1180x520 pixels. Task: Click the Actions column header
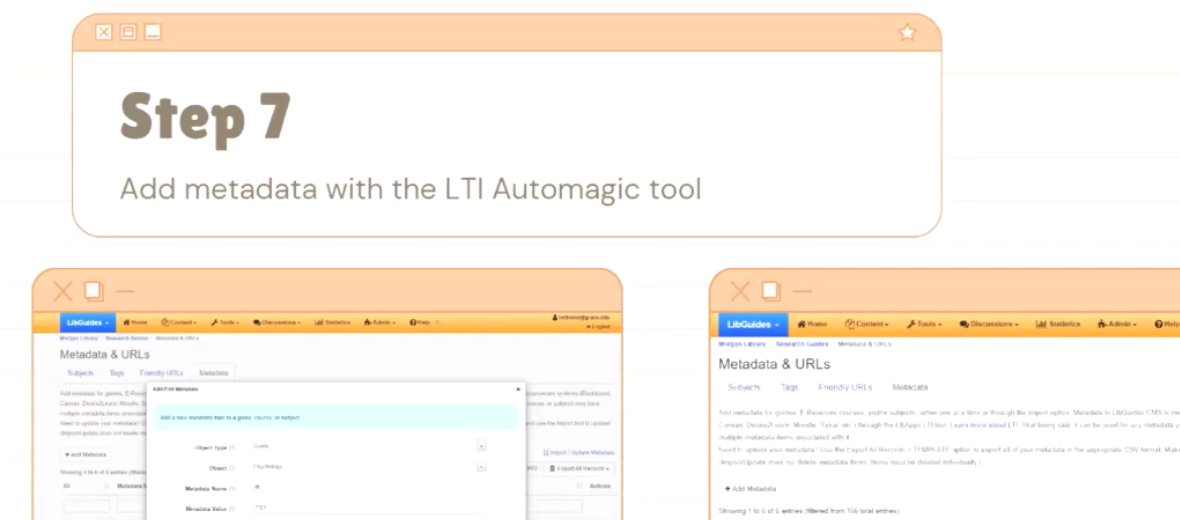click(600, 486)
